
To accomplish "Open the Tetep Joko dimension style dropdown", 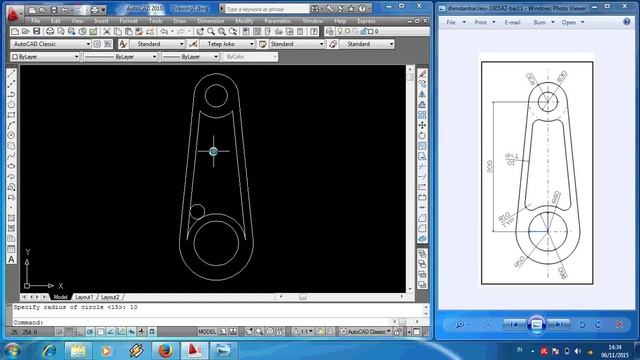I will coord(227,44).
